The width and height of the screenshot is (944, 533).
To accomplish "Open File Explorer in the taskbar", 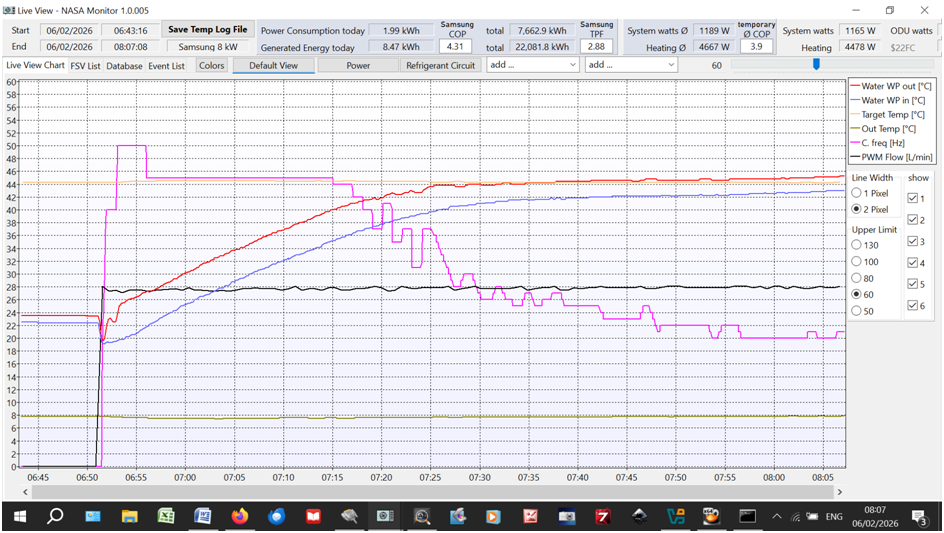I will tap(130, 516).
